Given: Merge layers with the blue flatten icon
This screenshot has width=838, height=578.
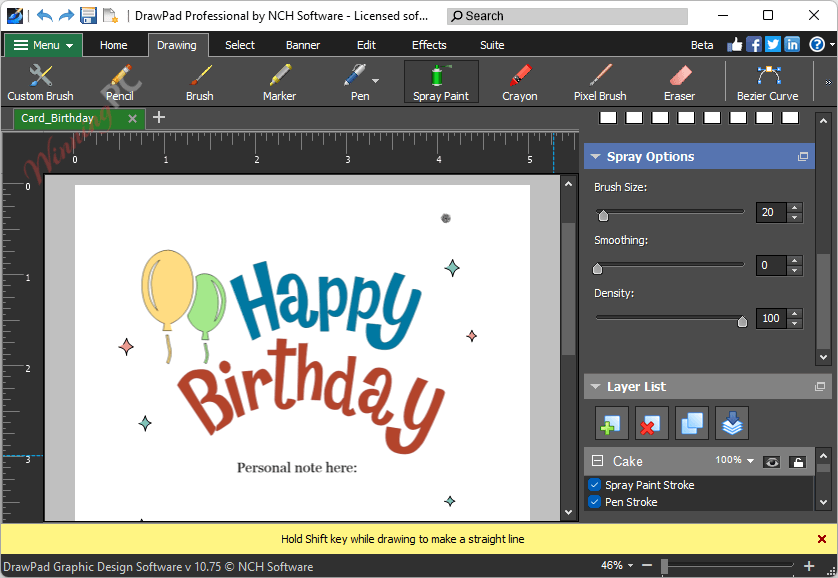Looking at the screenshot, I should tap(732, 423).
